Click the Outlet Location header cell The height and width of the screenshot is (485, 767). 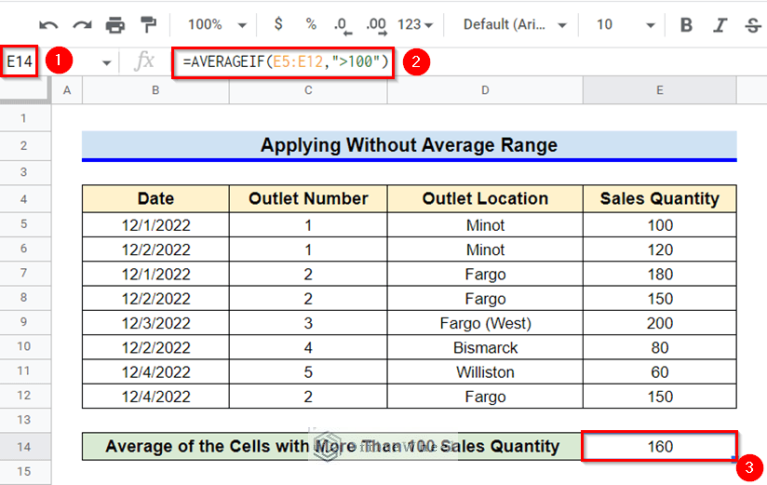click(485, 199)
